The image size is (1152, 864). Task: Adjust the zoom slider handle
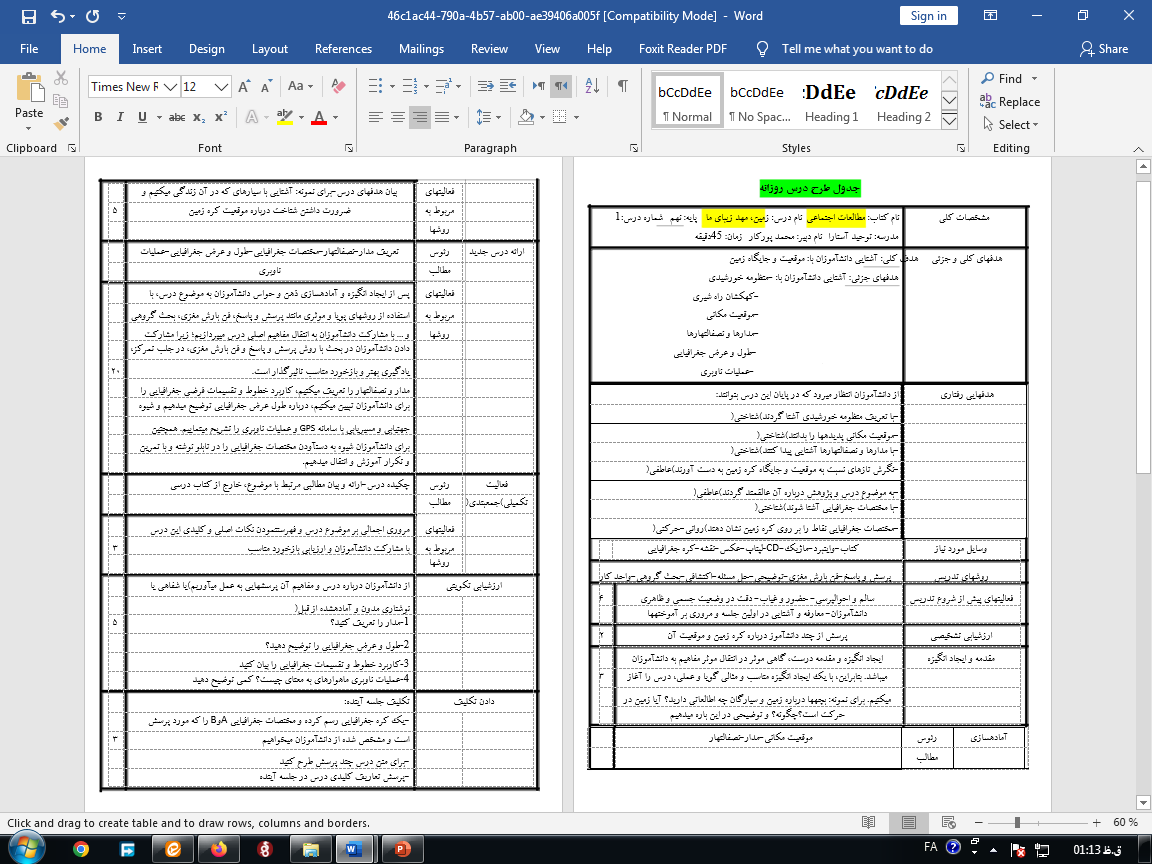pyautogui.click(x=1018, y=822)
